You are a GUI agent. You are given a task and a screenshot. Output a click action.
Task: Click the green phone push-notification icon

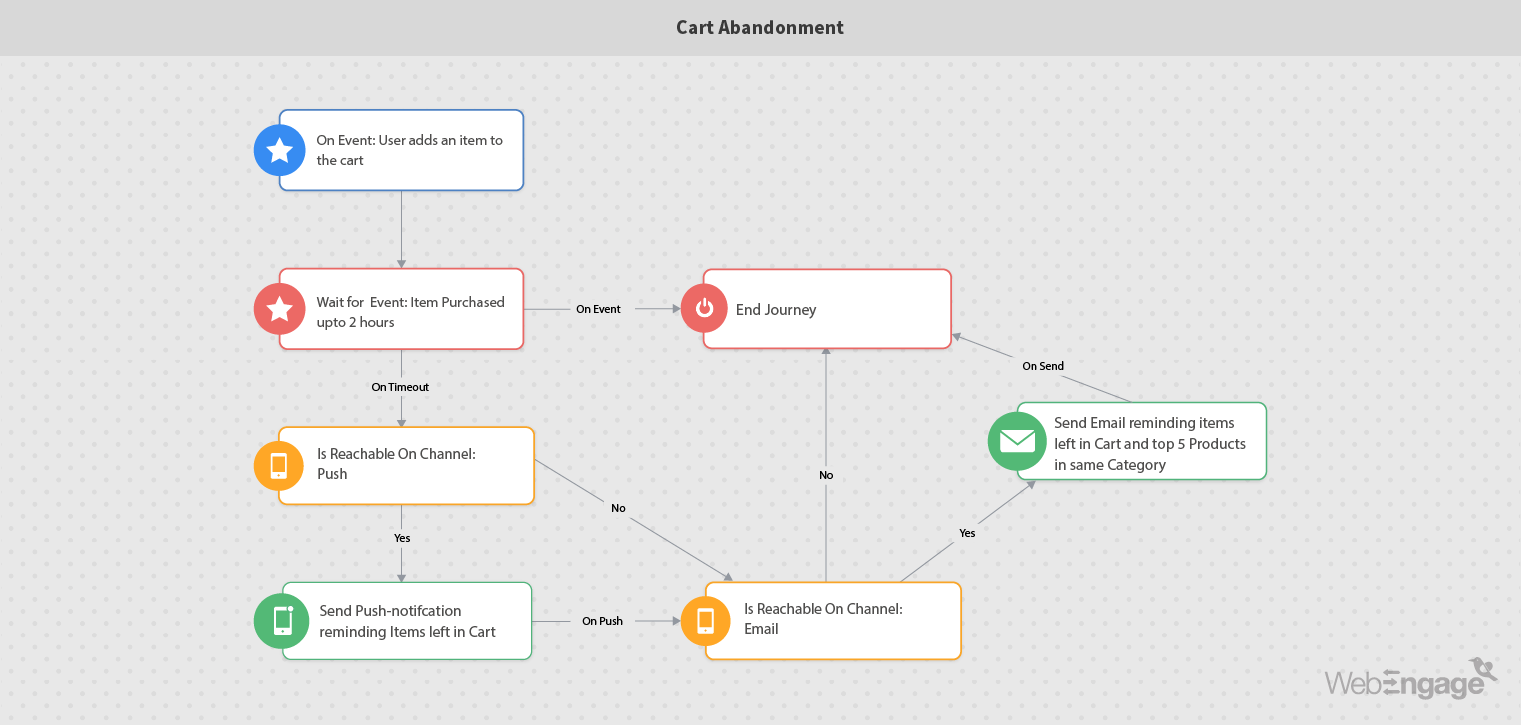tap(282, 621)
